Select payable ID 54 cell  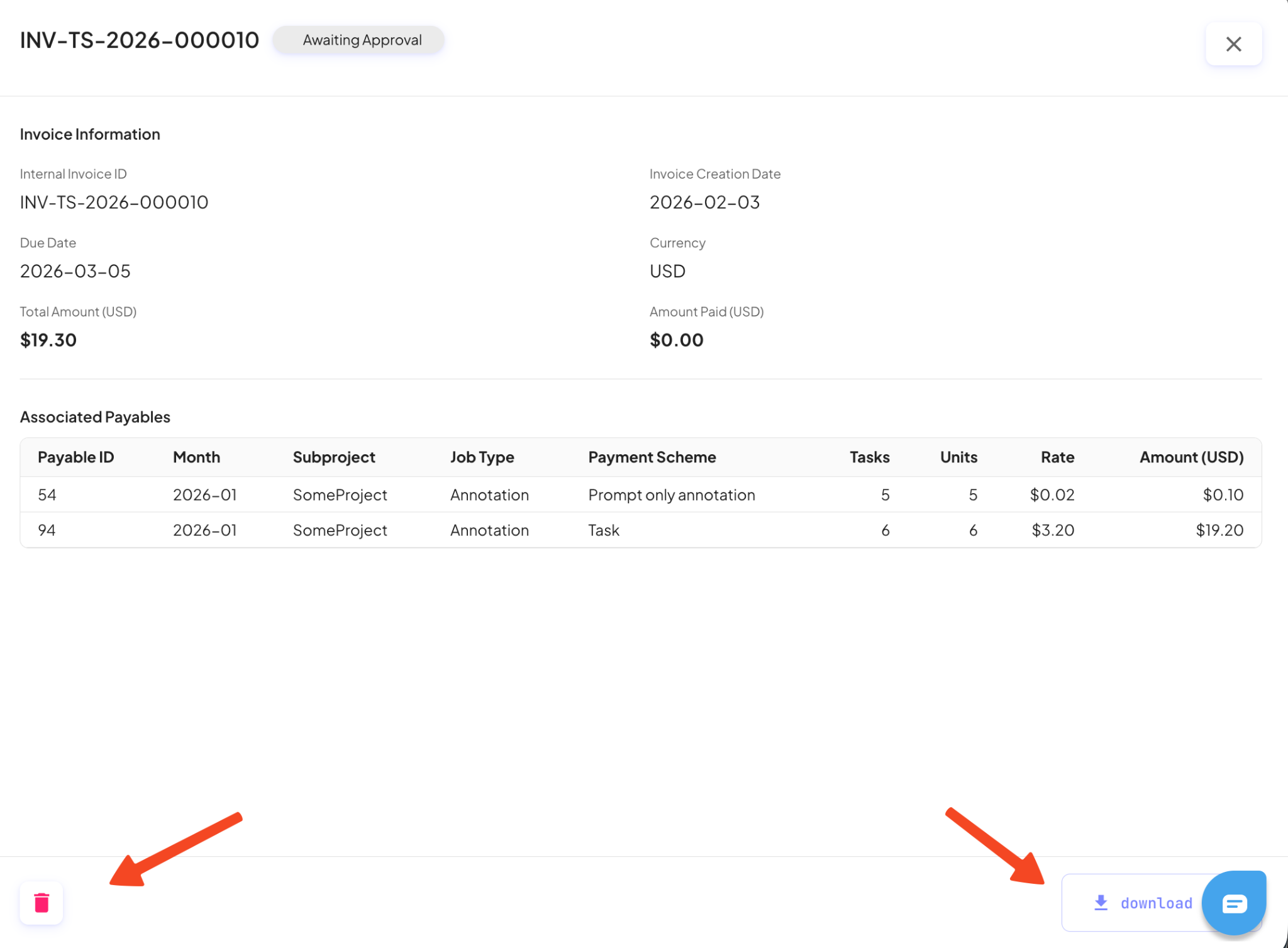(x=47, y=495)
